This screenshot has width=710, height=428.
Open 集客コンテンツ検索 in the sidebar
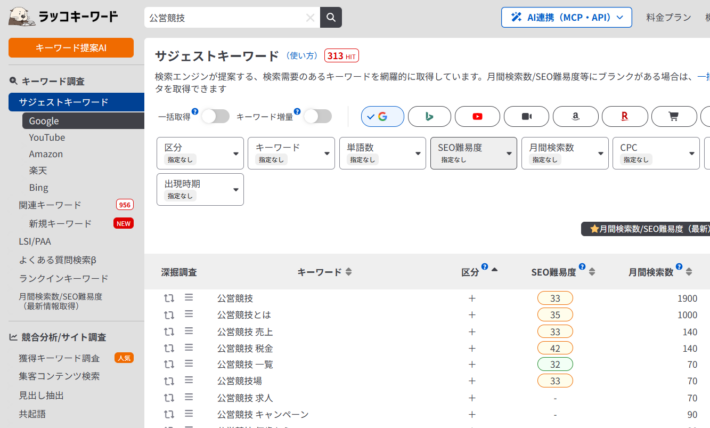59,376
